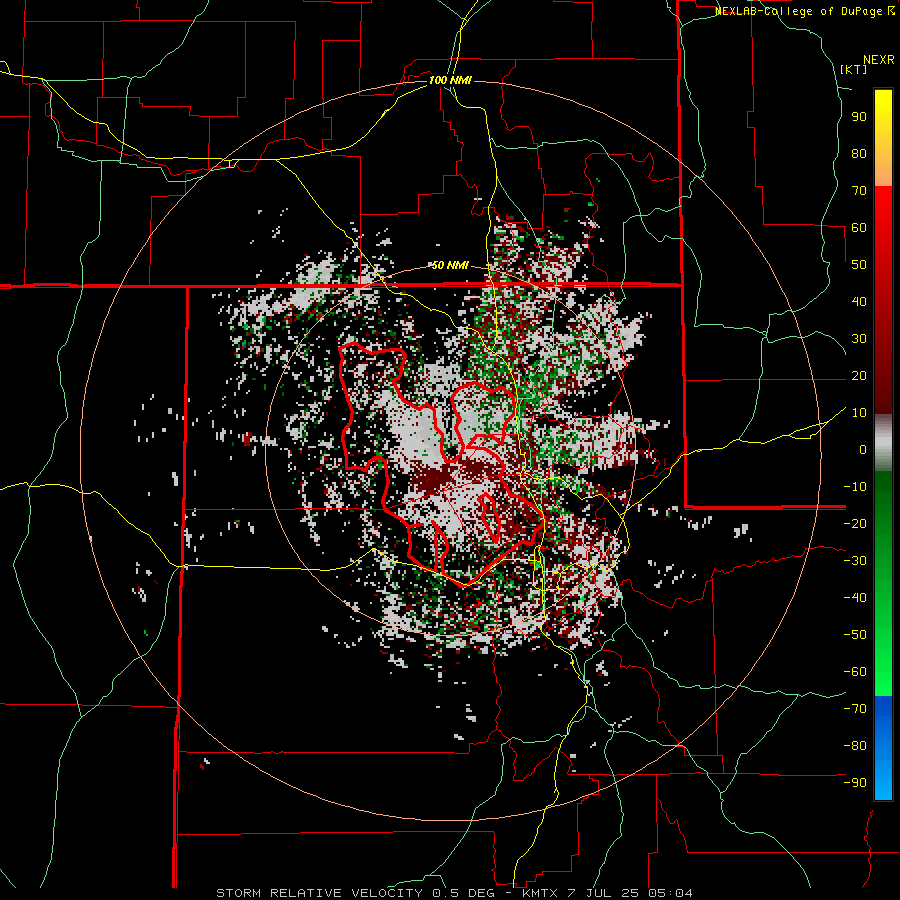Click the 90 value on velocity scale
The height and width of the screenshot is (900, 900).
[859, 117]
